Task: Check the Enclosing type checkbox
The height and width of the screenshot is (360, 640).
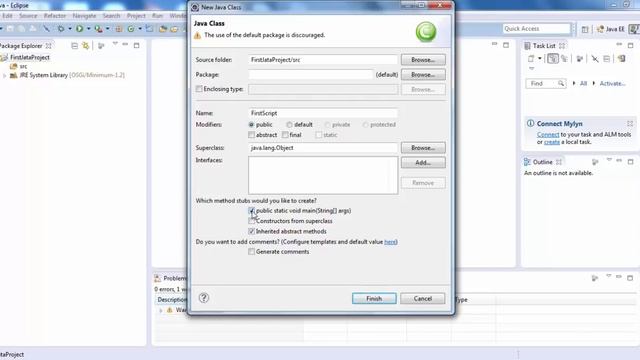Action: pos(199,89)
